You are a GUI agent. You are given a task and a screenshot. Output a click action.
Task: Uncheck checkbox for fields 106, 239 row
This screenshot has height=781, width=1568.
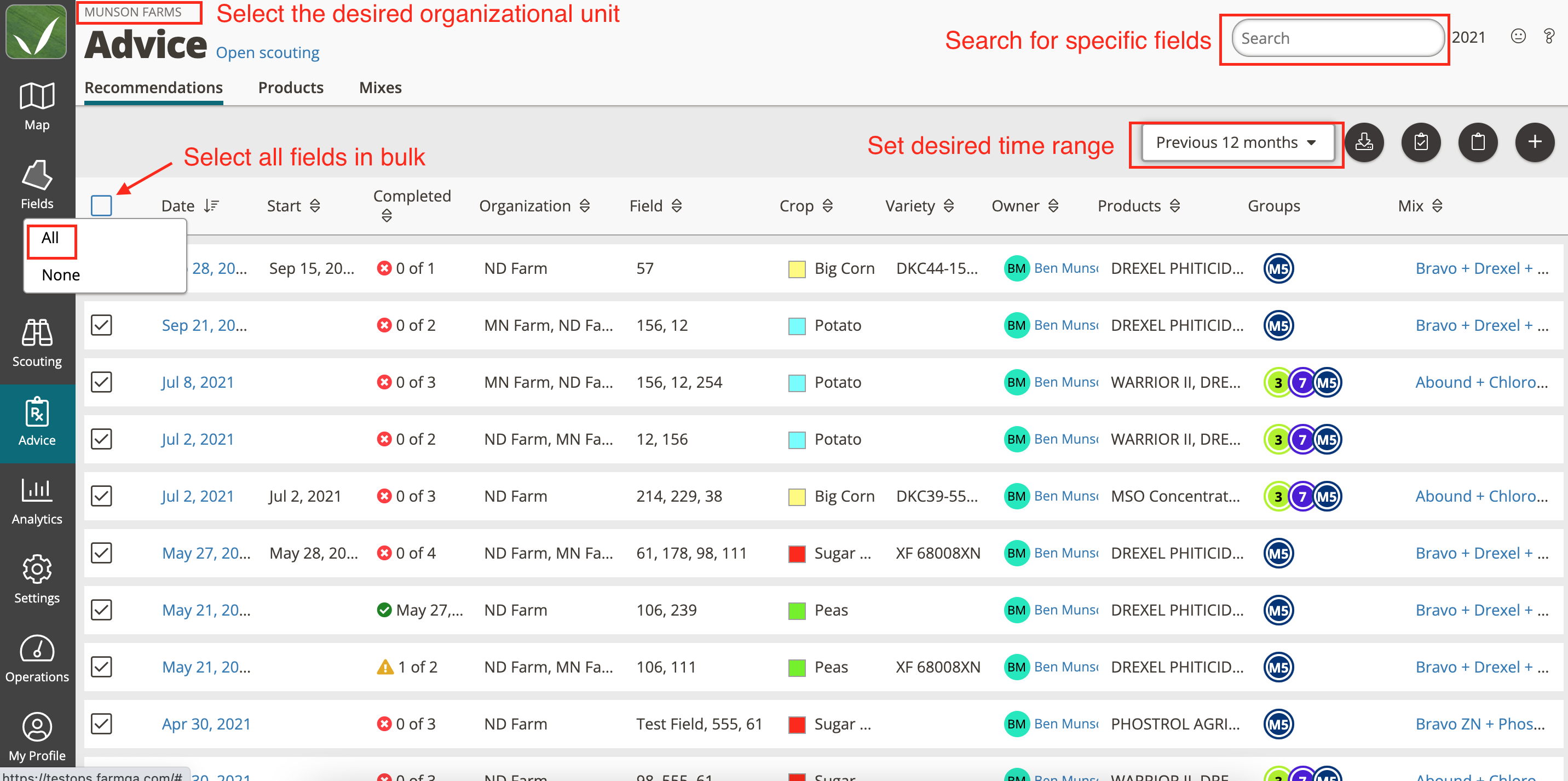tap(101, 610)
